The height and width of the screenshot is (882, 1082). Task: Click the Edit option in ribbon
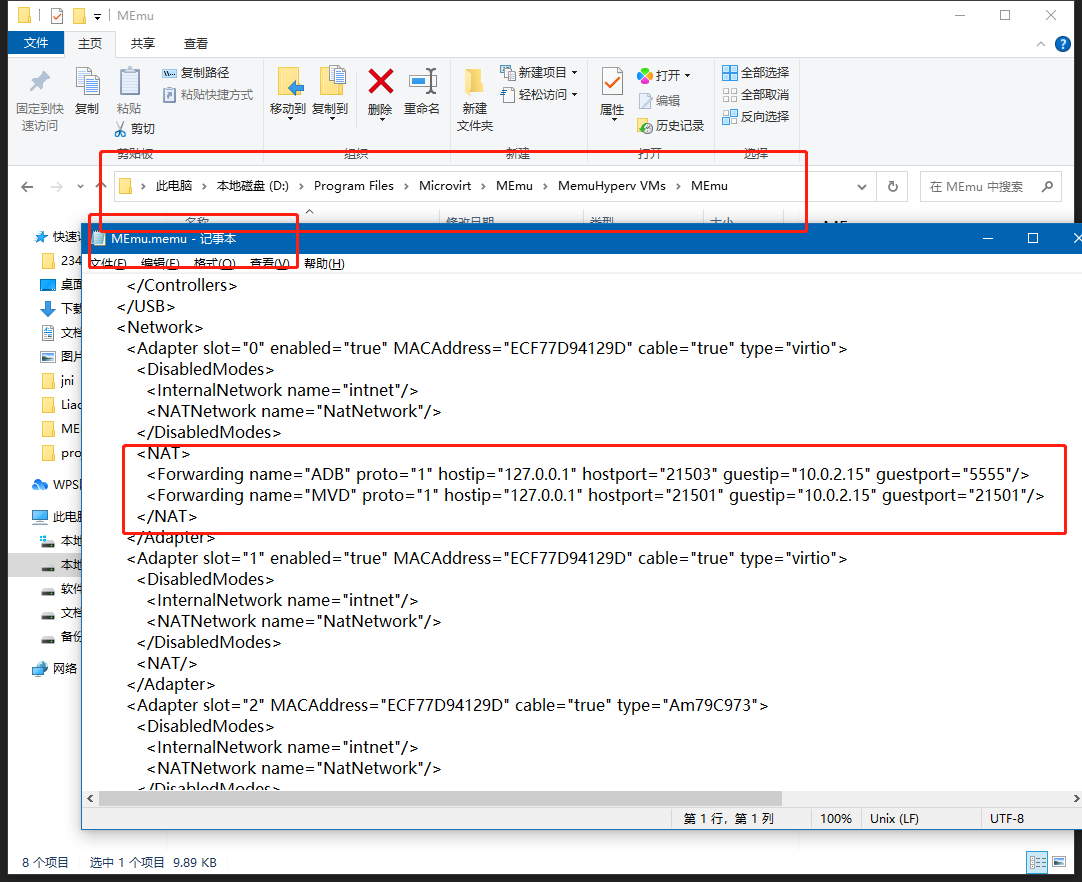tap(659, 101)
